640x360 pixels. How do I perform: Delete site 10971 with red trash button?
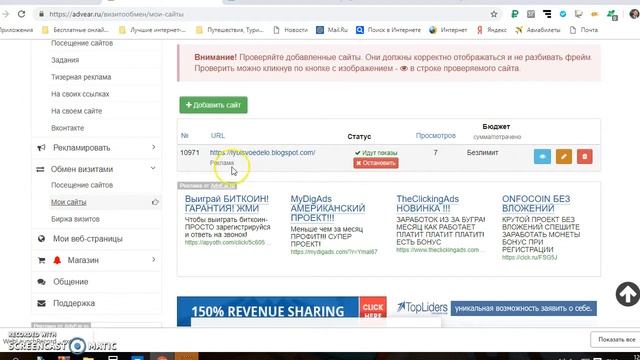click(x=584, y=156)
